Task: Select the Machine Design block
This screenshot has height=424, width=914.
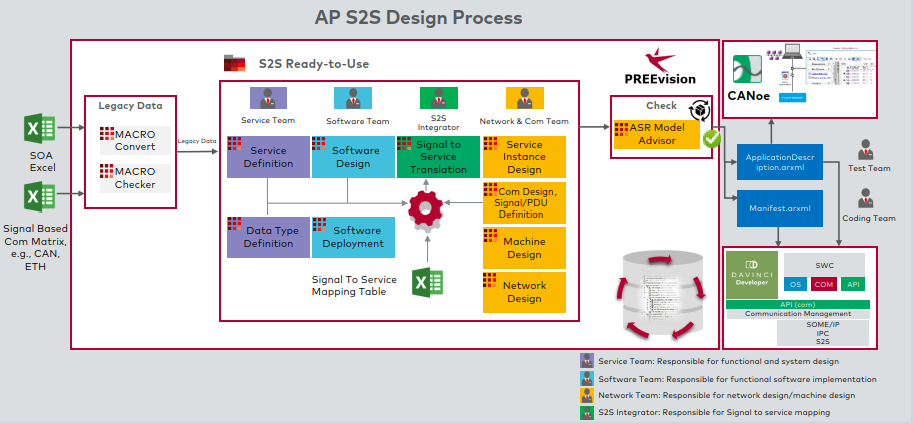Action: pos(524,248)
